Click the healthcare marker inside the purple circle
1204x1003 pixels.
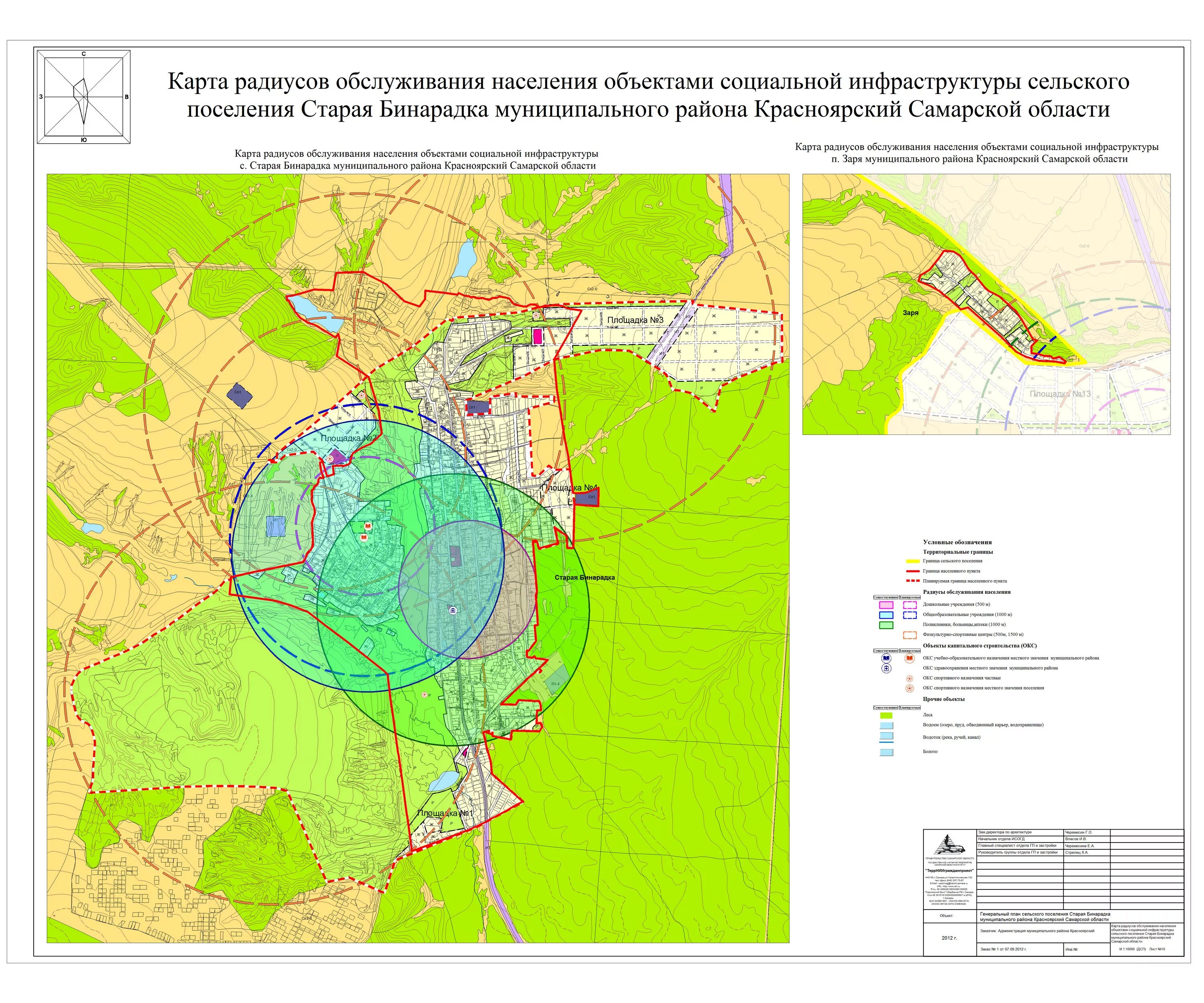453,611
